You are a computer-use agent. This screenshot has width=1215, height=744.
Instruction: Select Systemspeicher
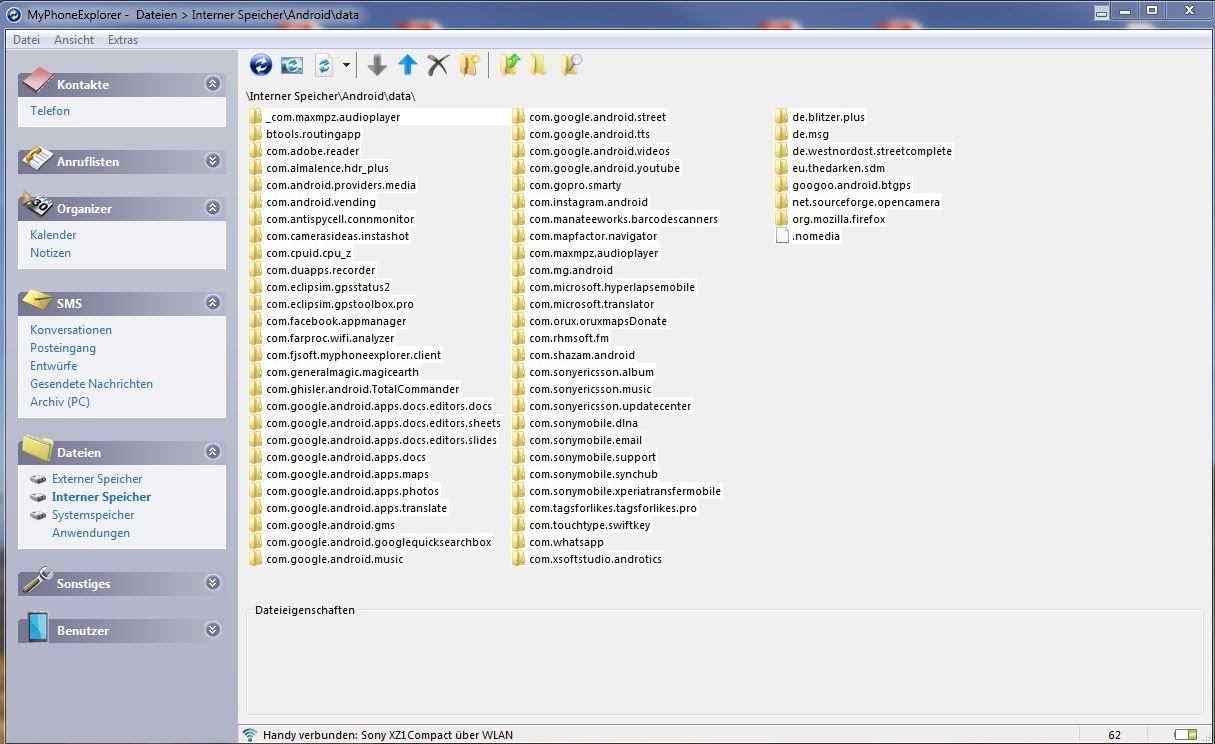point(93,515)
